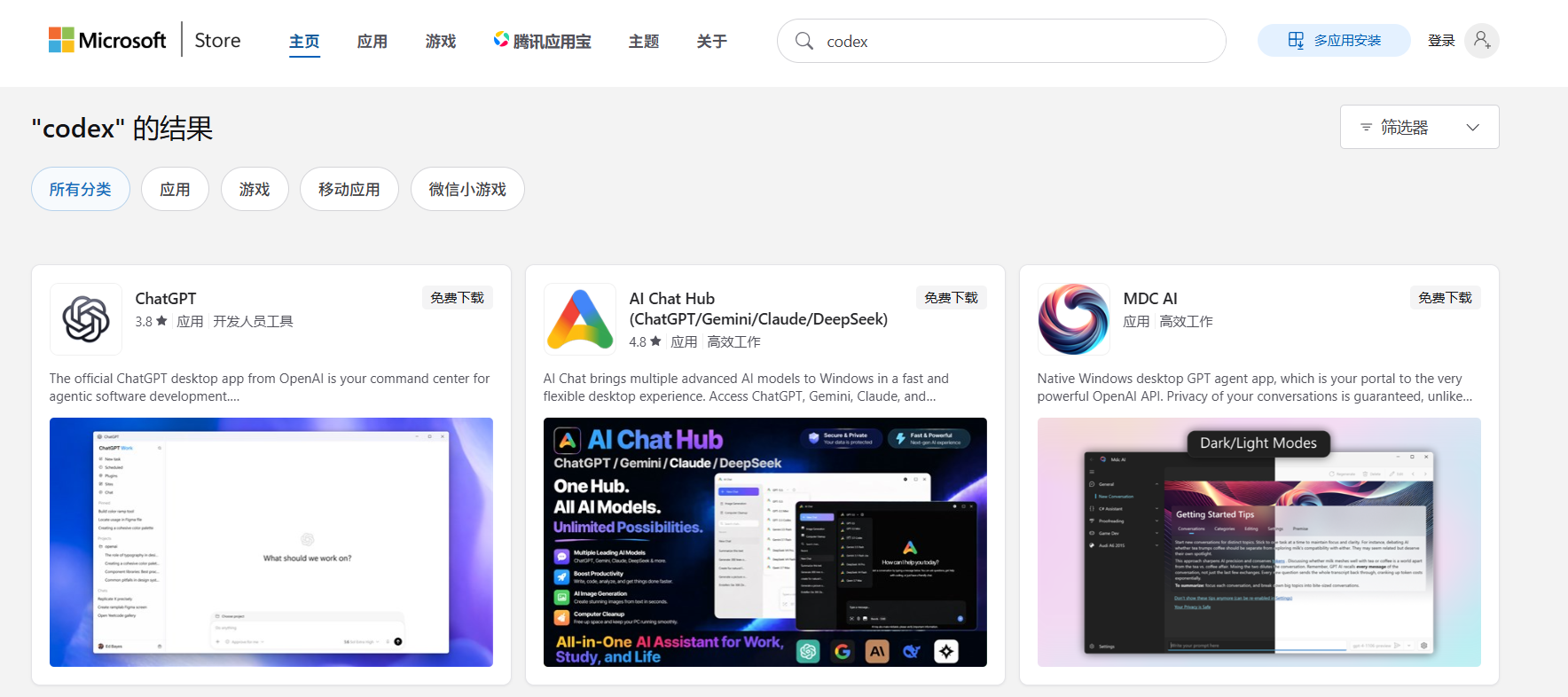Image resolution: width=1568 pixels, height=697 pixels.
Task: Filter results by the 游戏 chip
Action: 255,189
